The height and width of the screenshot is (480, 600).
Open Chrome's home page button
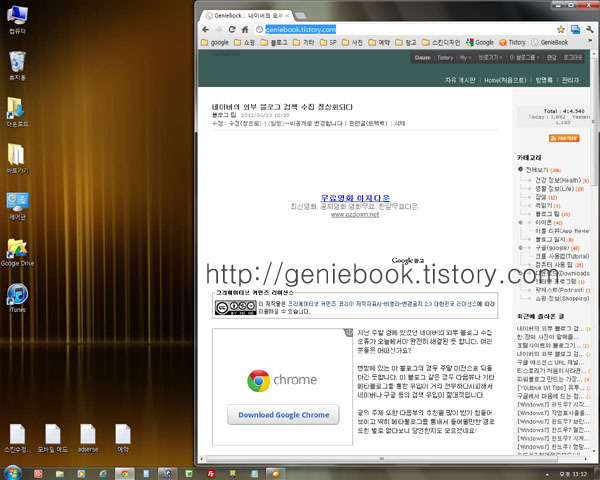[x=245, y=29]
